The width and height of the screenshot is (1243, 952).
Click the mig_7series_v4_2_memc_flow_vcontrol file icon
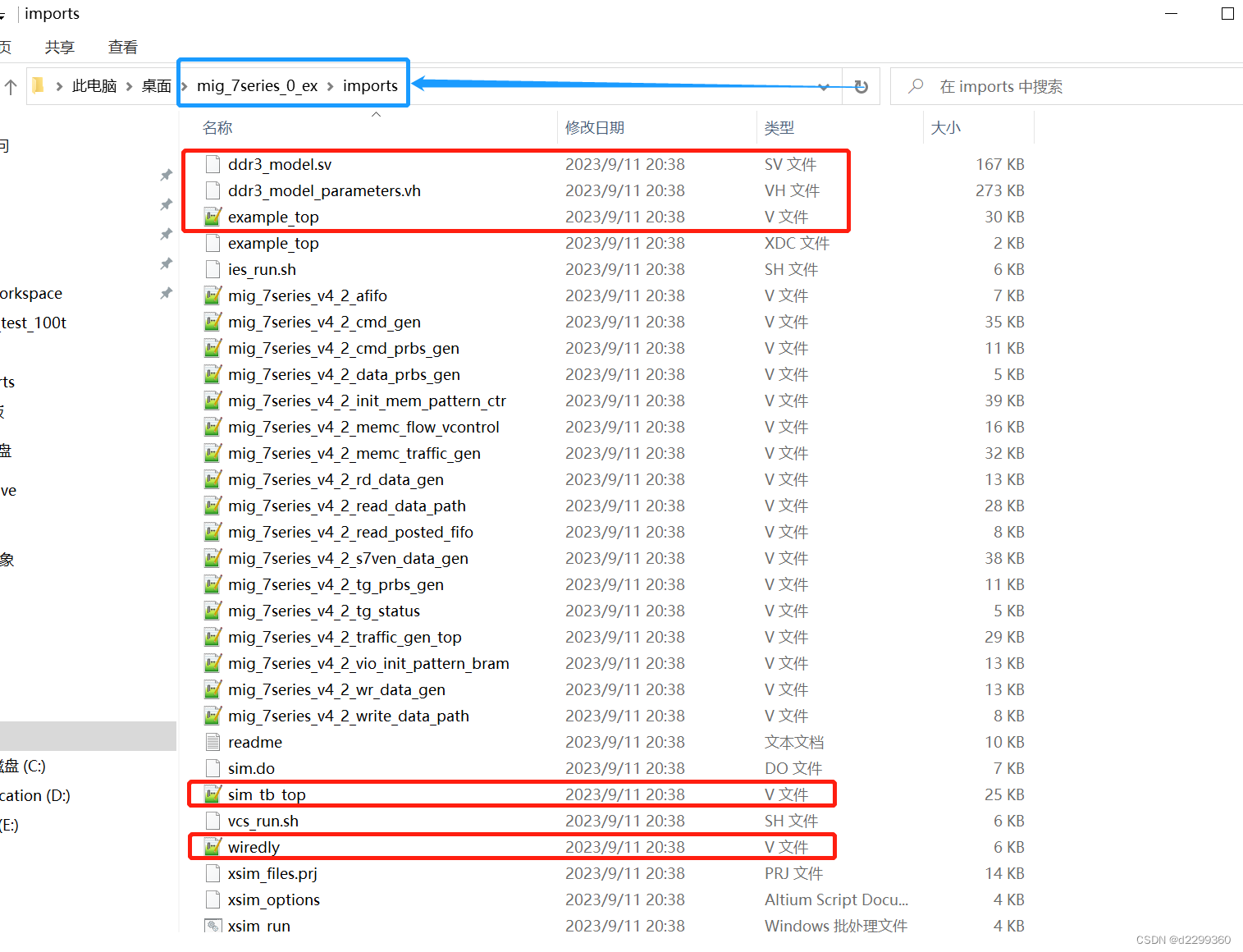coord(212,427)
